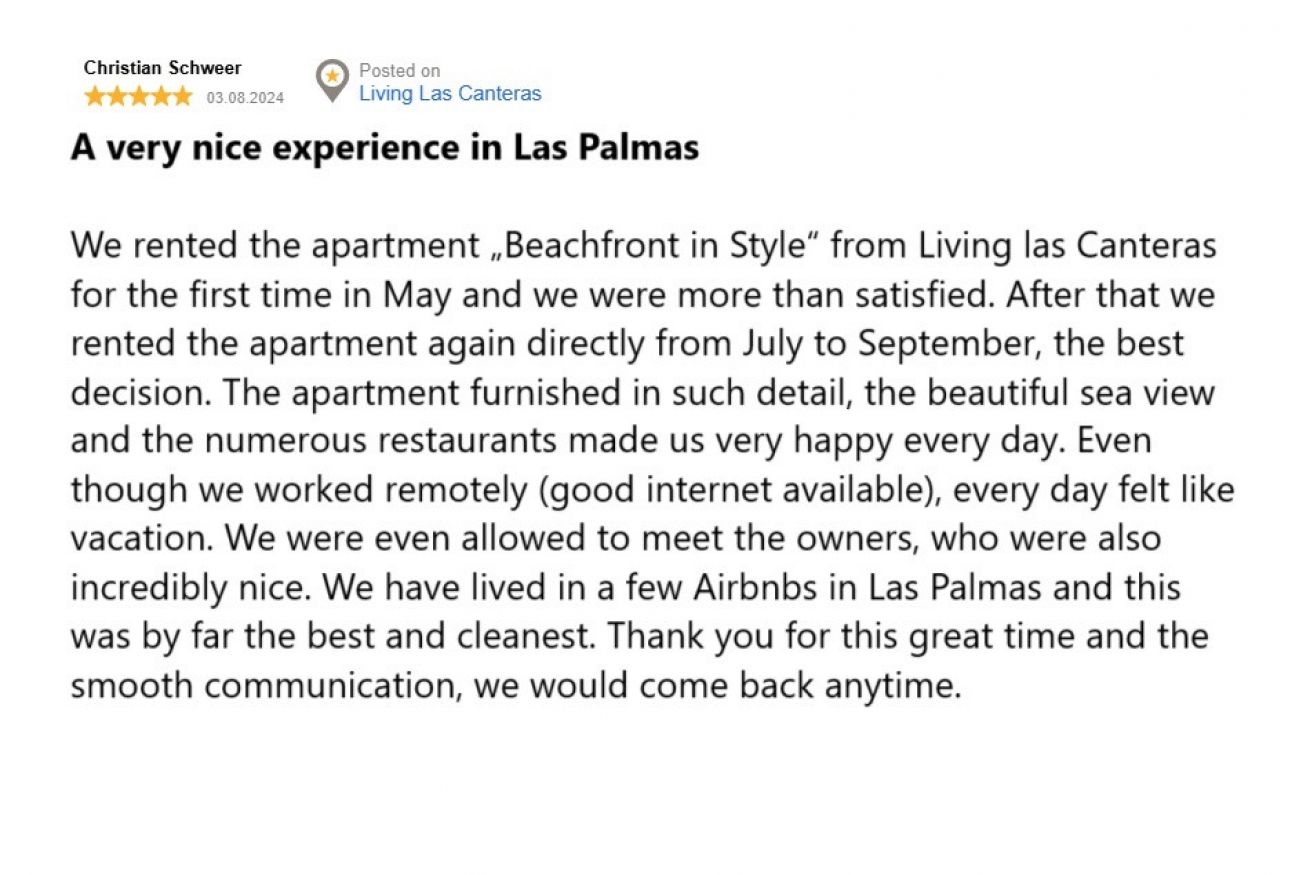Click reviewer name Christian Schweer
The height and width of the screenshot is (875, 1310).
162,68
